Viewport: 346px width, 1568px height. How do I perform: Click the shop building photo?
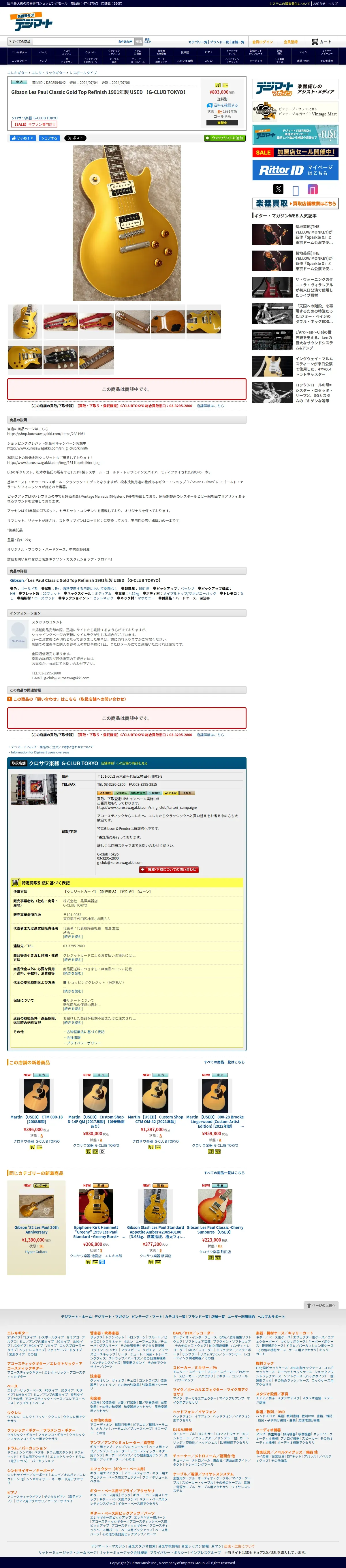34,789
